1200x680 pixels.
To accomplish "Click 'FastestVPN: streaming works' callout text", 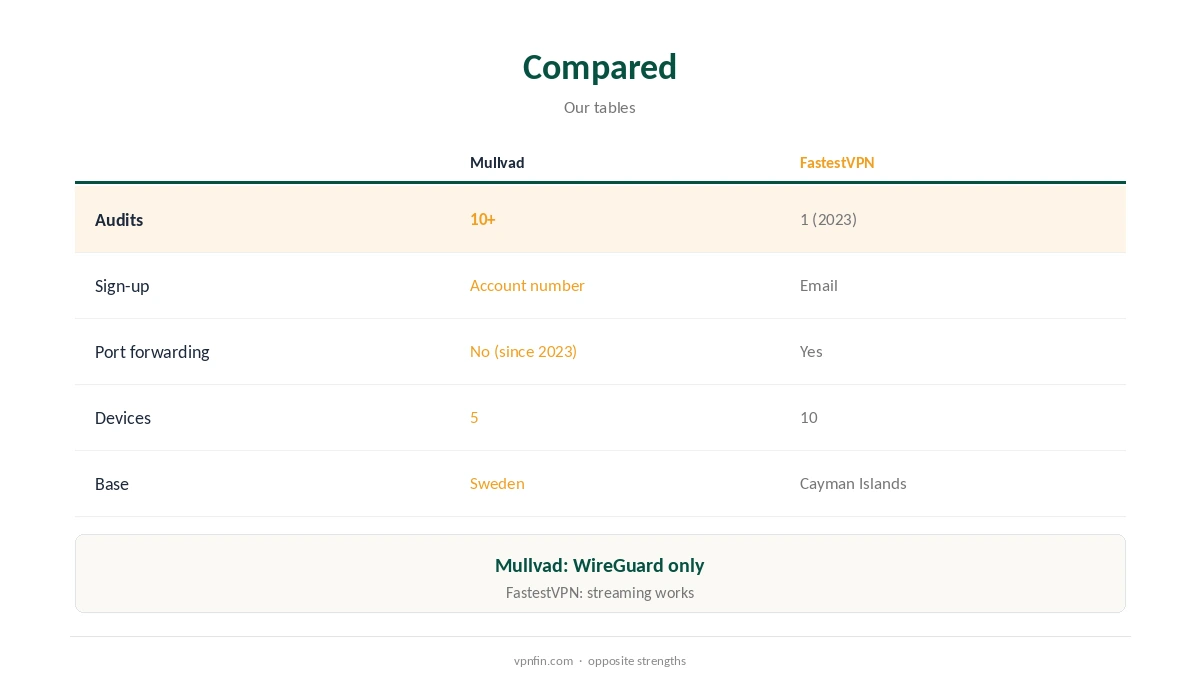I will pos(599,592).
